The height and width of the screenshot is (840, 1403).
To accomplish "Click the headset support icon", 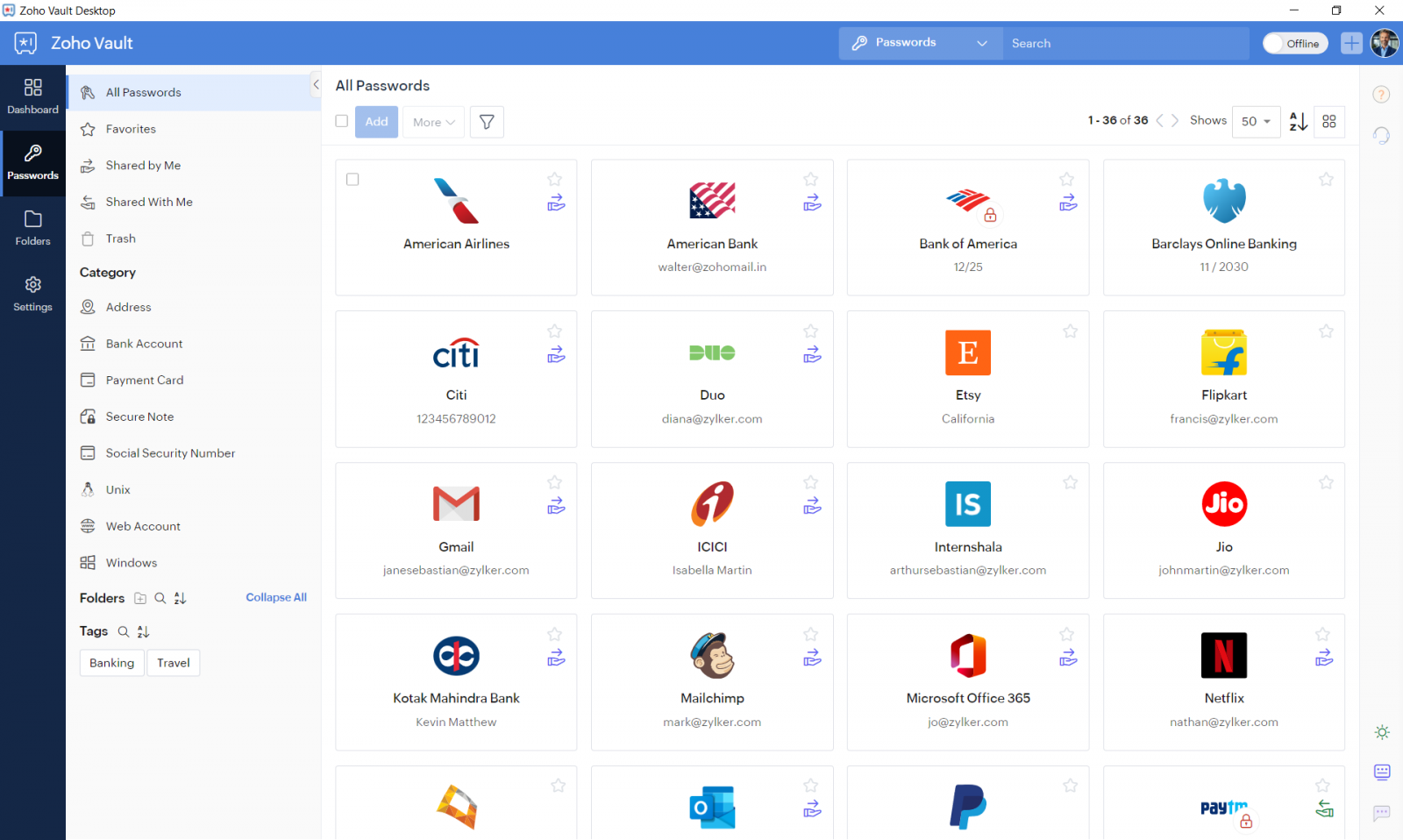I will tap(1381, 135).
